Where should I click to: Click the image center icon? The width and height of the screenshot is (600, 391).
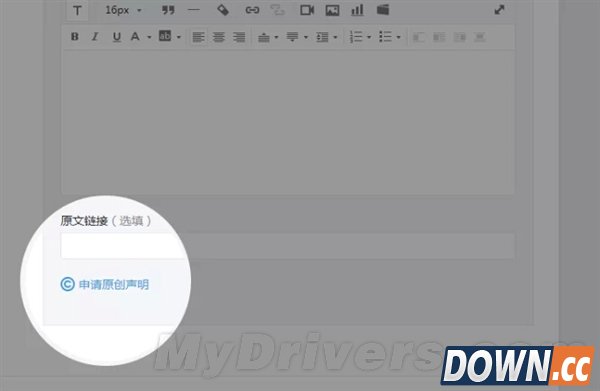tap(479, 37)
